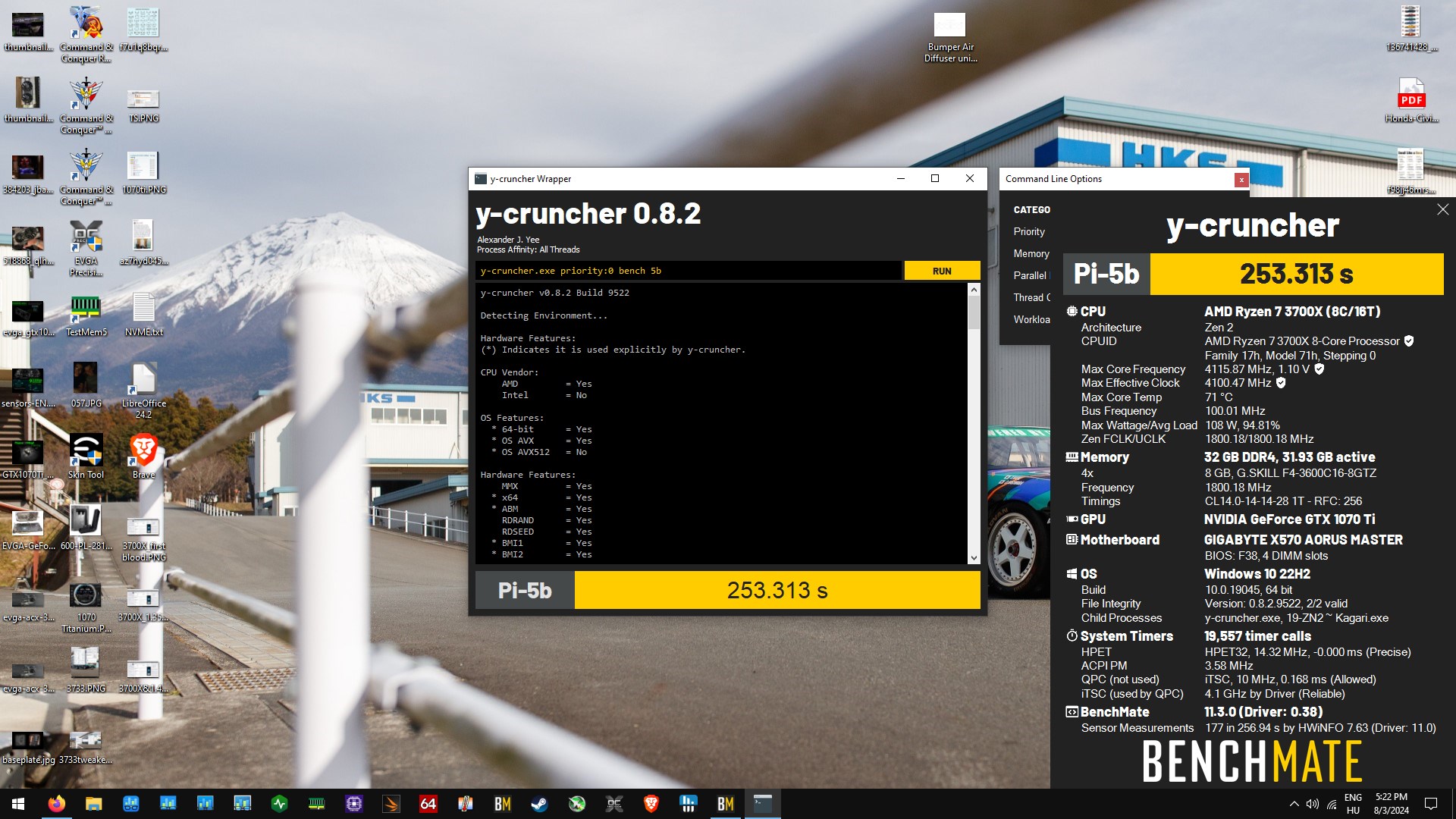The width and height of the screenshot is (1456, 819).
Task: Open the volume control in system tray
Action: point(1313,804)
